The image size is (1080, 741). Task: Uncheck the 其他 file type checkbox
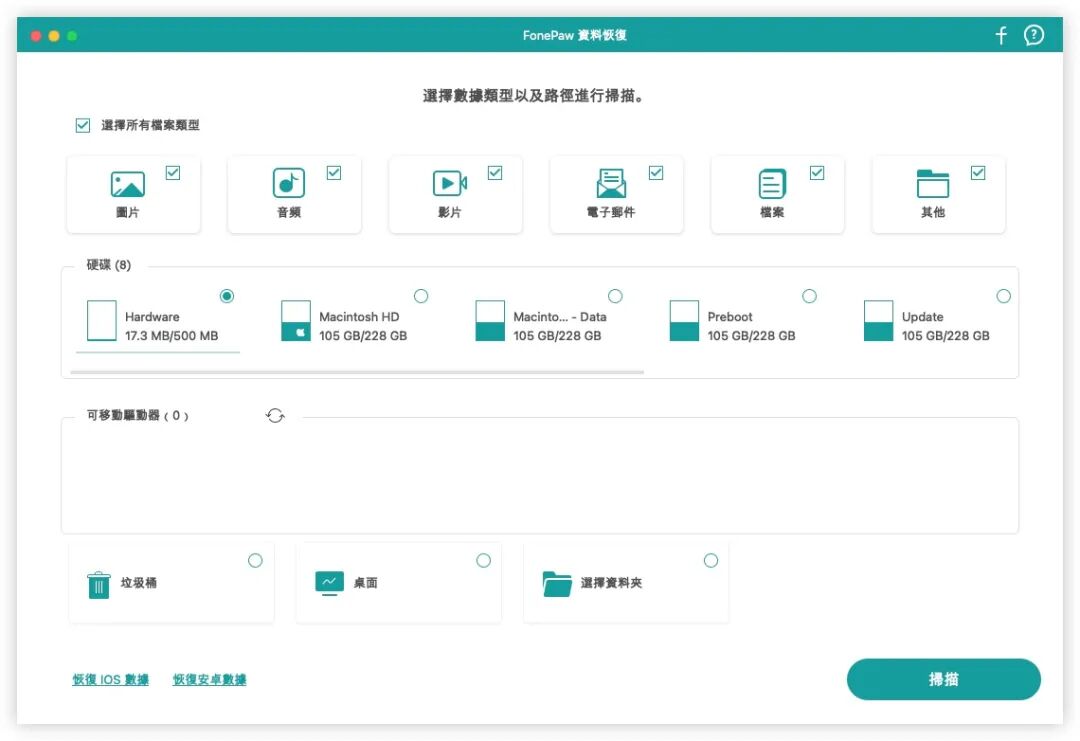[x=977, y=172]
